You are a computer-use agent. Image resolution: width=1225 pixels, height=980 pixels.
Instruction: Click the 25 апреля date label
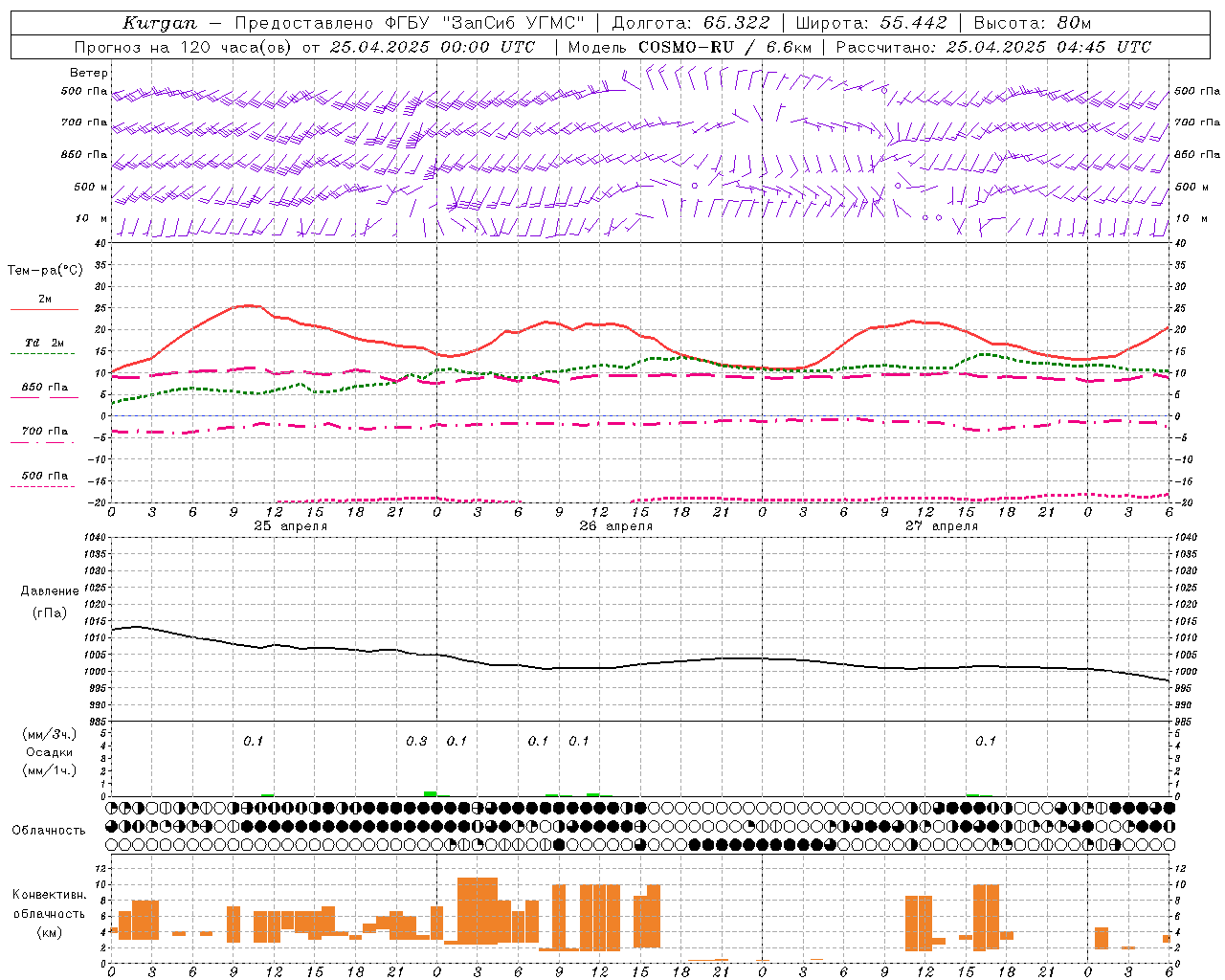click(x=291, y=526)
